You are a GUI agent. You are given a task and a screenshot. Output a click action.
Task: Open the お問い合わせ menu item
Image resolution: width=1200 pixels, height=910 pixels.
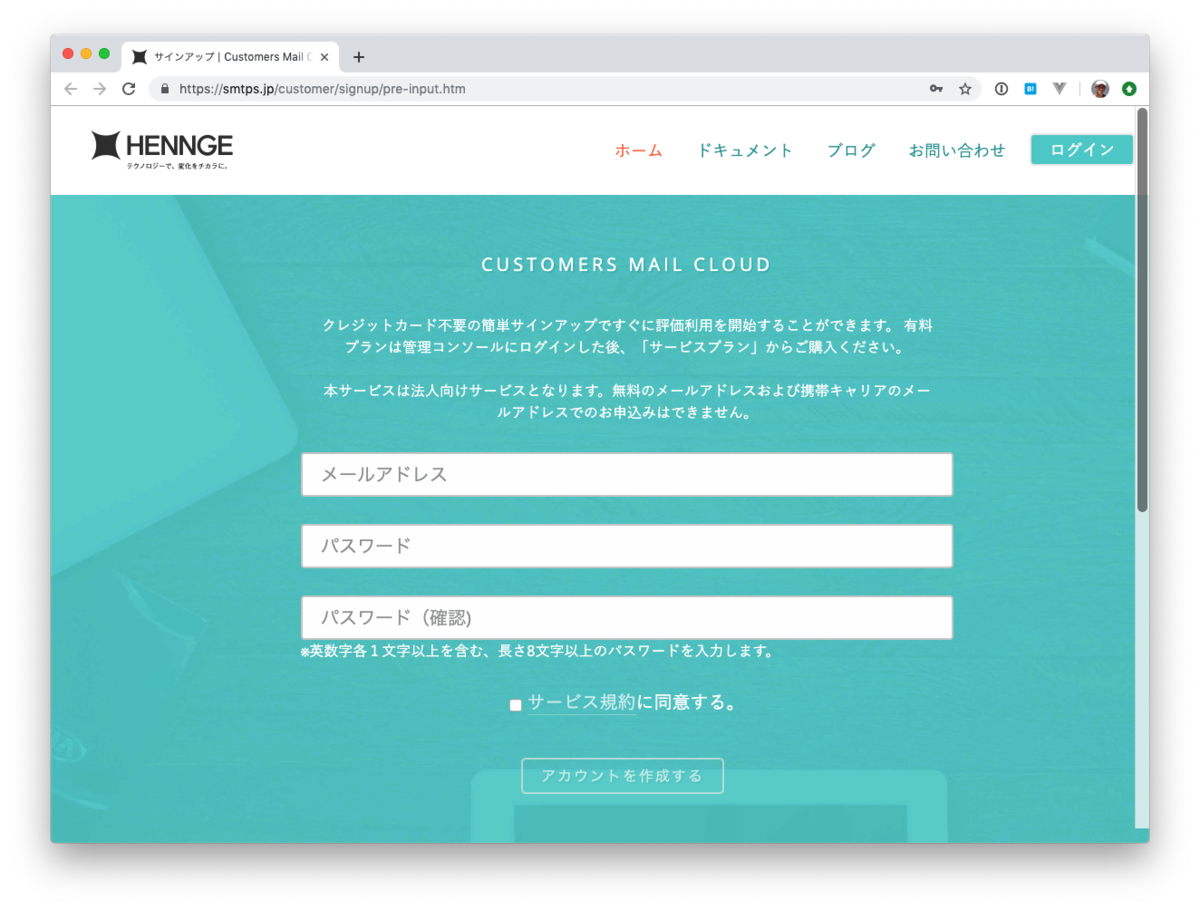point(957,150)
